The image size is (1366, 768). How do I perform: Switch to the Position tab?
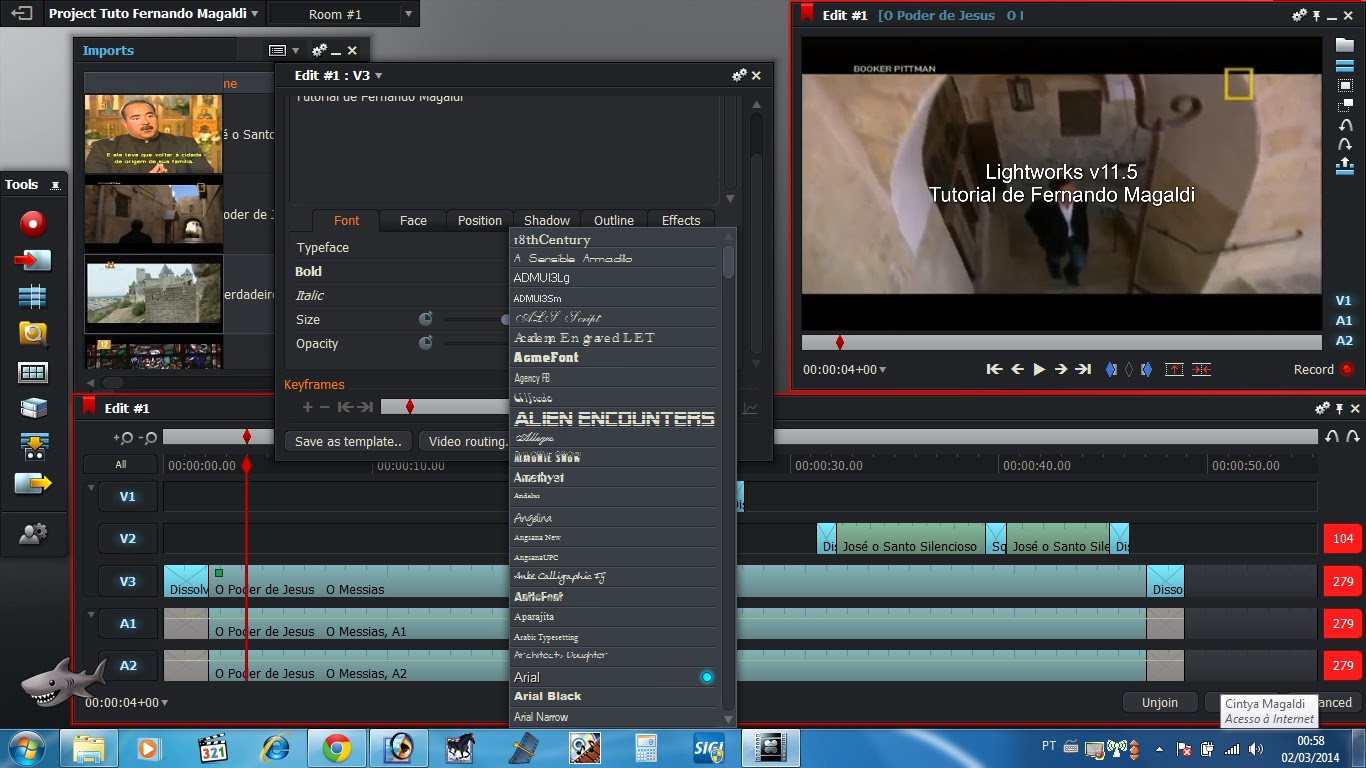click(x=480, y=220)
